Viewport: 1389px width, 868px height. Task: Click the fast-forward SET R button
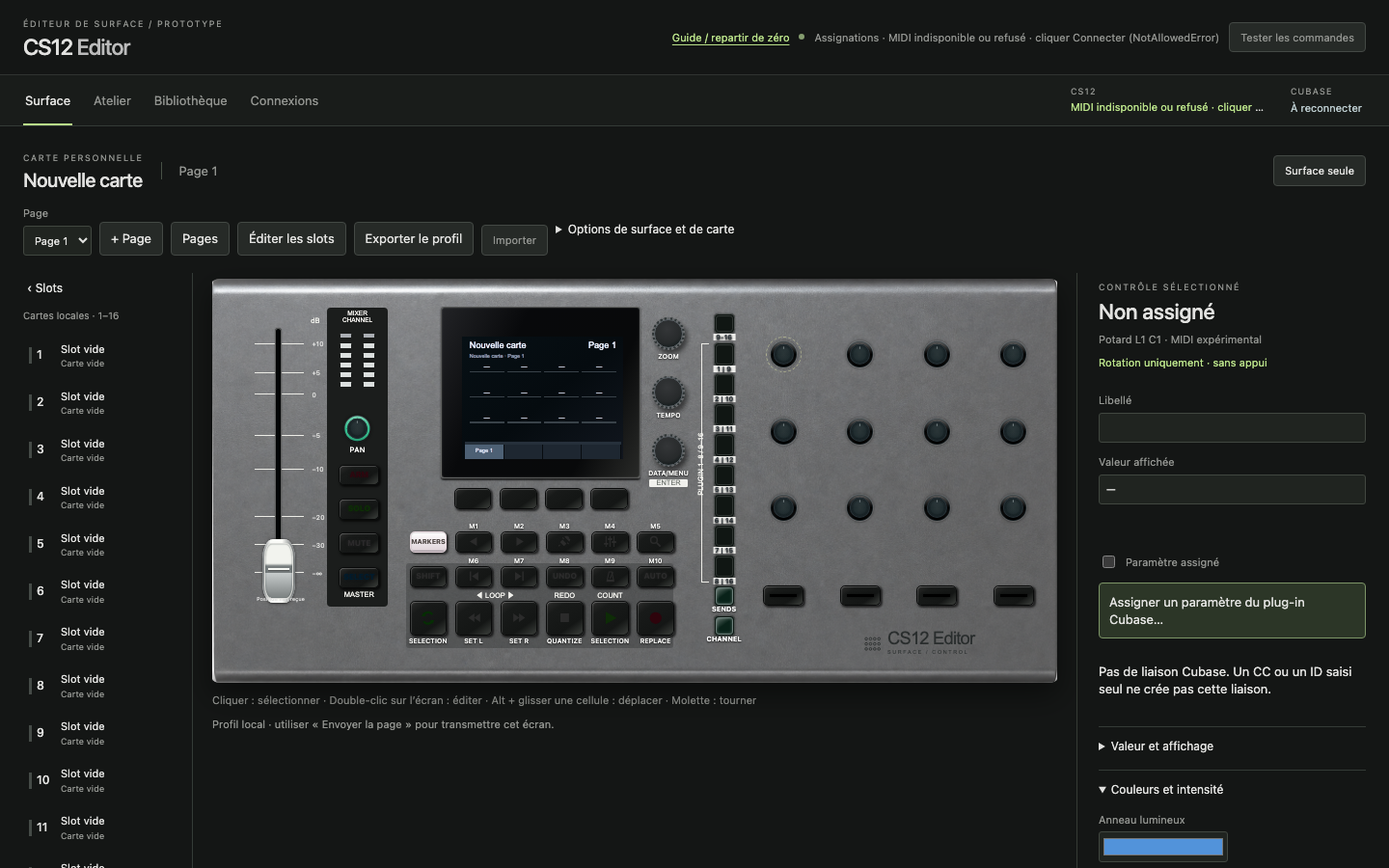point(519,618)
